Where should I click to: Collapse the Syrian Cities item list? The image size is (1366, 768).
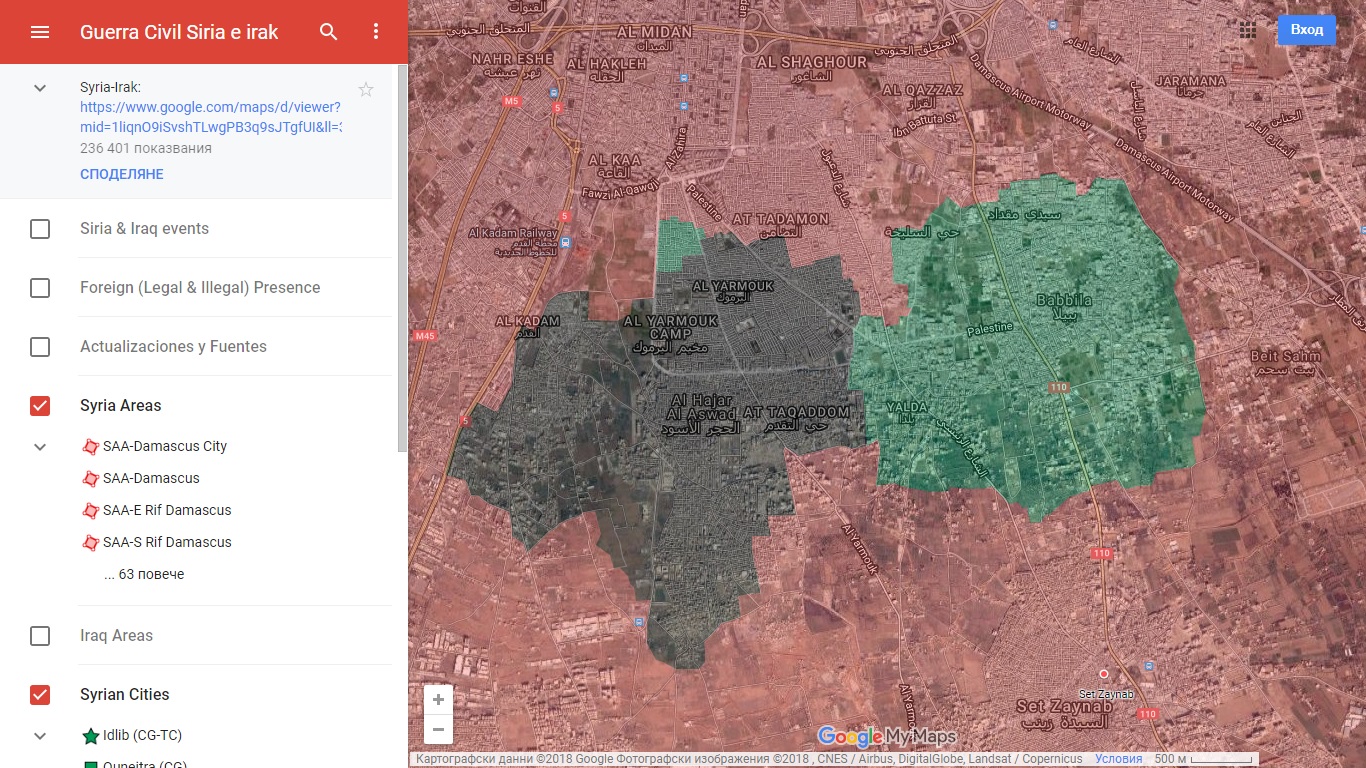tap(40, 736)
